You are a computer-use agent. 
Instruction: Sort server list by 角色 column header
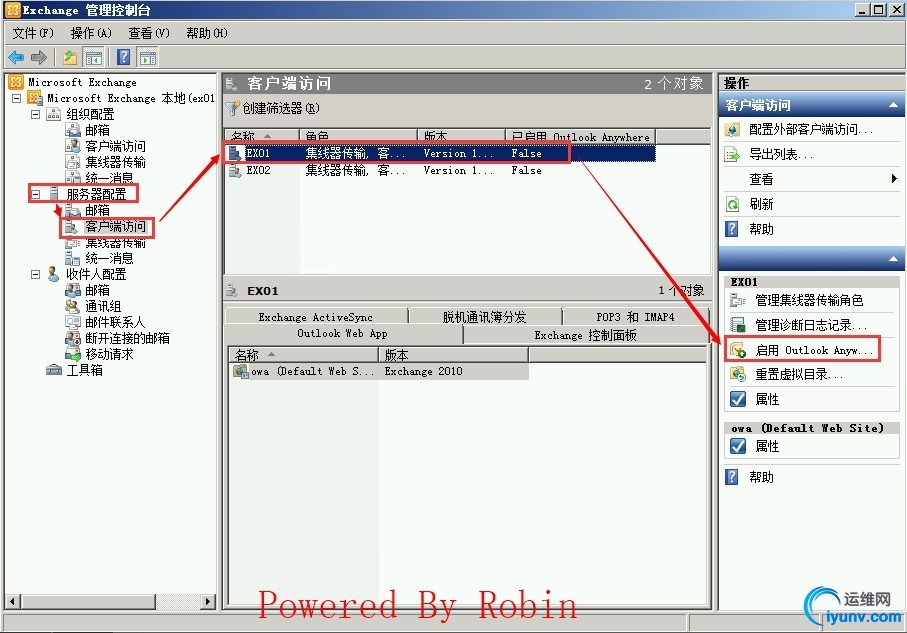coord(358,137)
